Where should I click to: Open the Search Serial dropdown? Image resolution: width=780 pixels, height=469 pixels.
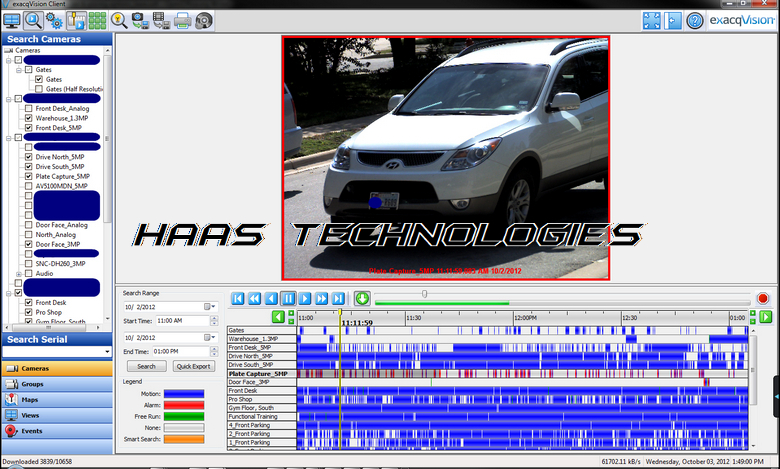coord(107,352)
